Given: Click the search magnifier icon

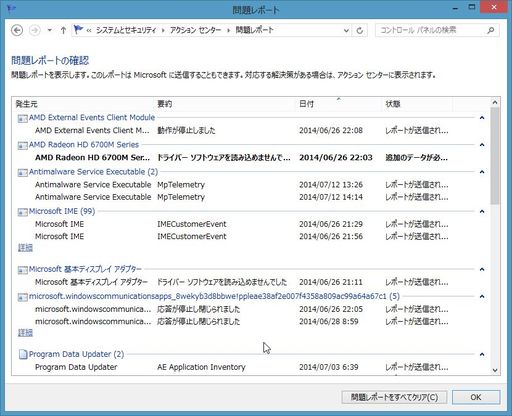Looking at the screenshot, I should (490, 30).
